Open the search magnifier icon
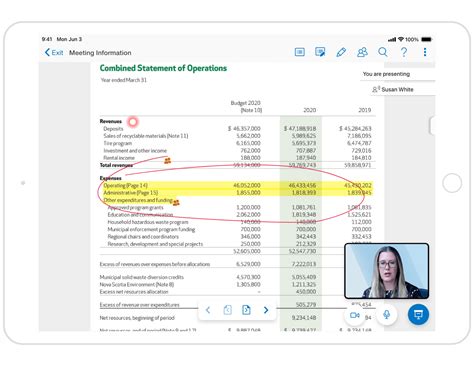The image size is (474, 366). 383,52
